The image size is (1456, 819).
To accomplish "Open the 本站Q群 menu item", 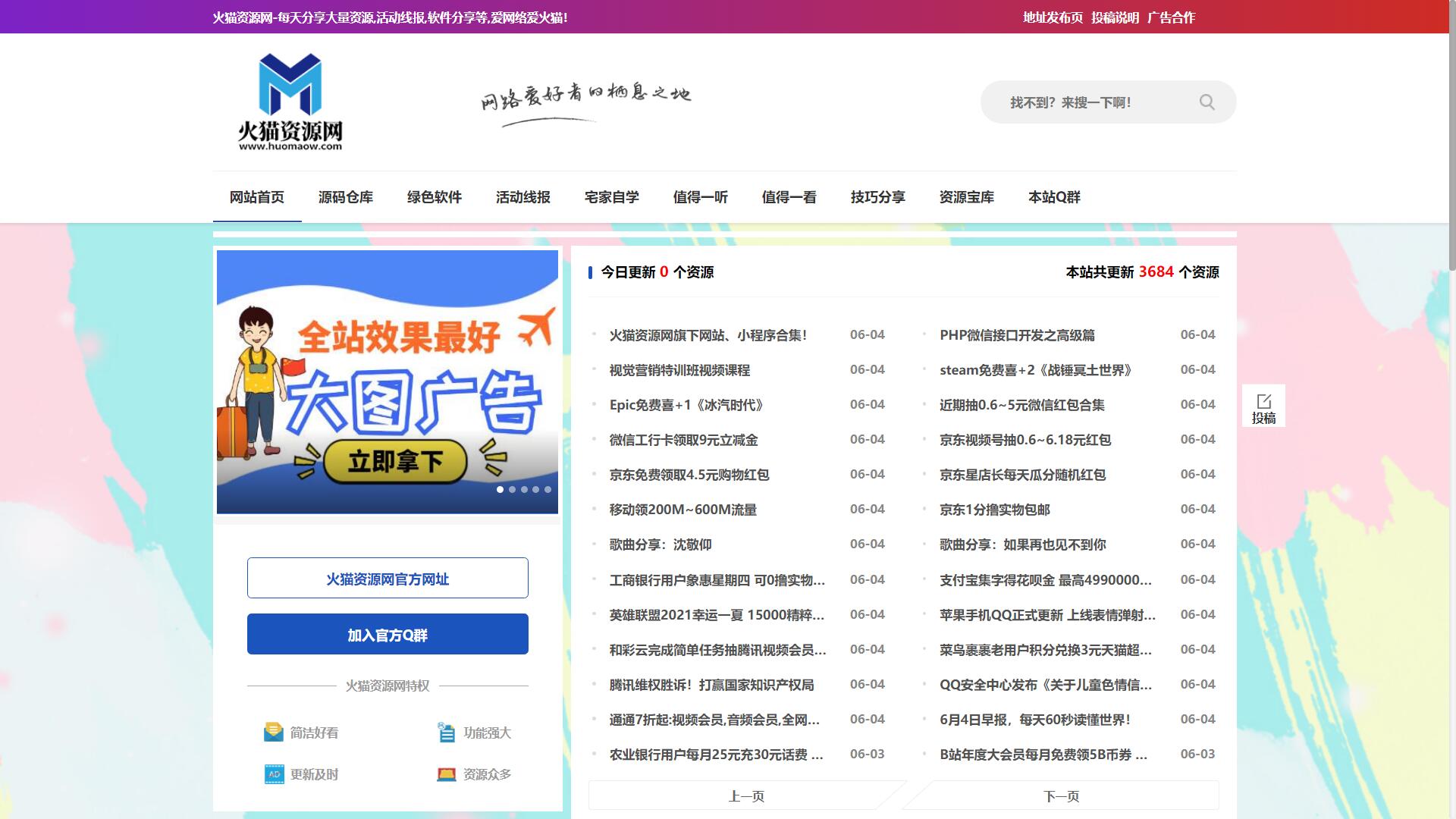I will tap(1054, 197).
